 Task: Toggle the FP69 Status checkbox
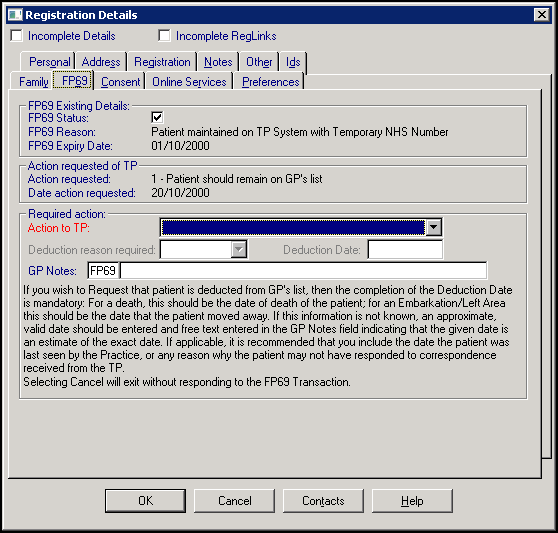[157, 117]
